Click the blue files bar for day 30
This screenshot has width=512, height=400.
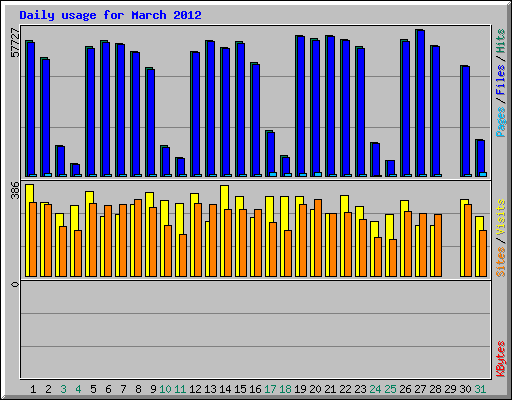click(x=466, y=121)
